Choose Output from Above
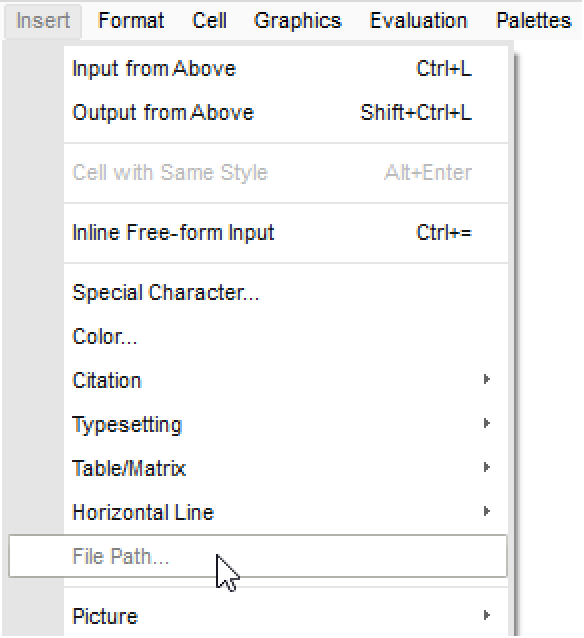 tap(286, 112)
